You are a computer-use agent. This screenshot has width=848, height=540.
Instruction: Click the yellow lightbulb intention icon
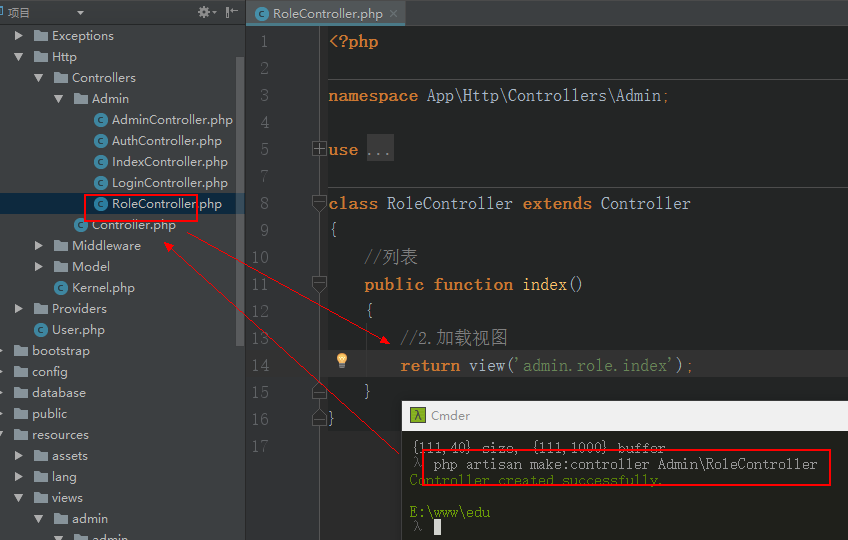click(341, 360)
